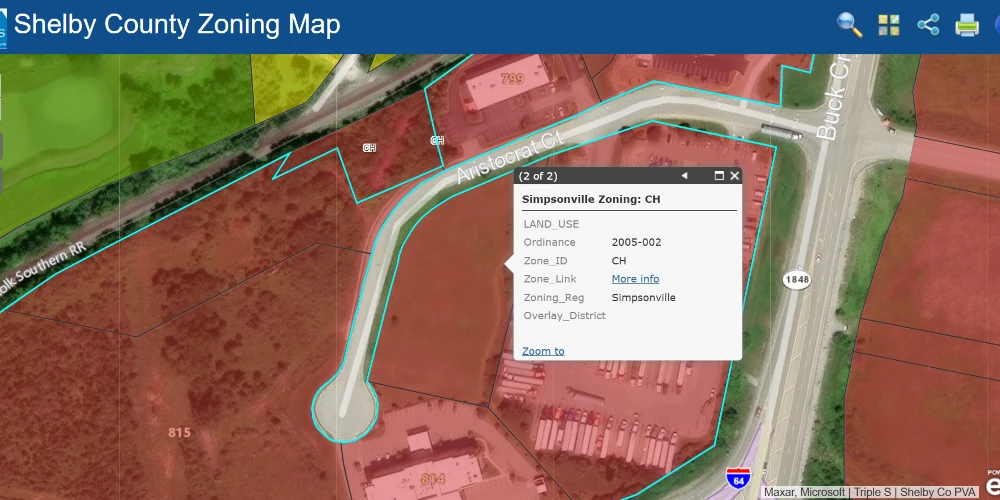This screenshot has height=500, width=1000.
Task: Open the print tool
Action: pos(966,26)
